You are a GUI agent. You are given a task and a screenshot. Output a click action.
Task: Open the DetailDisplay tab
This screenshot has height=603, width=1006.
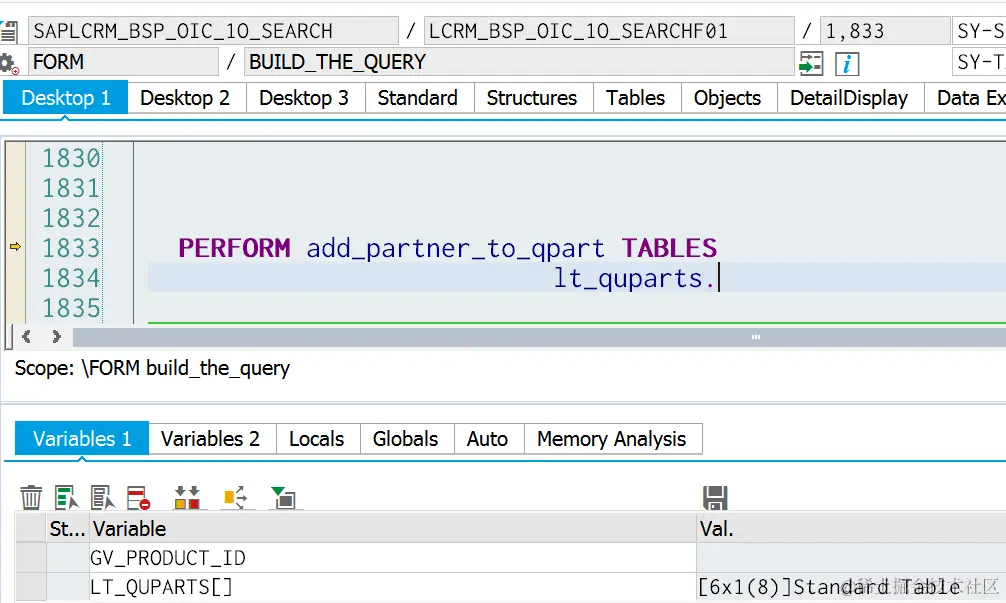pos(849,98)
